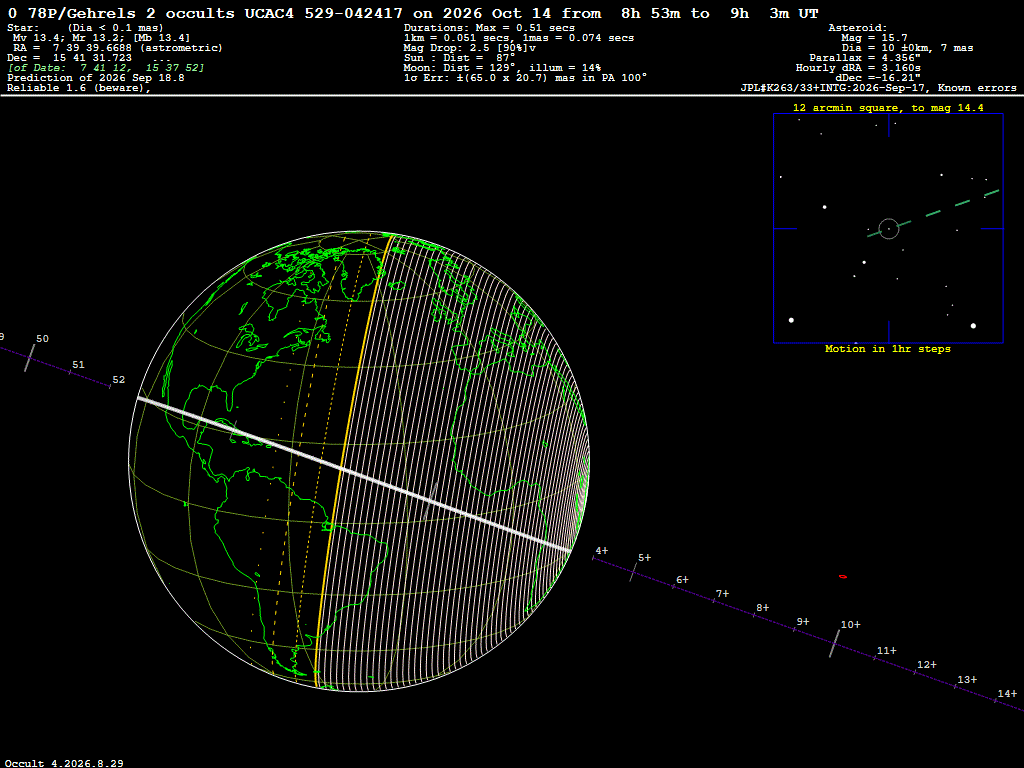The image size is (1024, 768).
Task: Click the target star circle in finder chart
Action: 889,229
